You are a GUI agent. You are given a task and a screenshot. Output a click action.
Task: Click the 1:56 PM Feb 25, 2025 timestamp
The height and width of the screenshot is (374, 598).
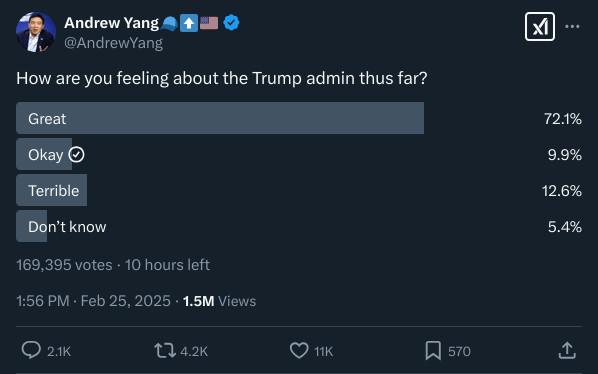click(93, 301)
